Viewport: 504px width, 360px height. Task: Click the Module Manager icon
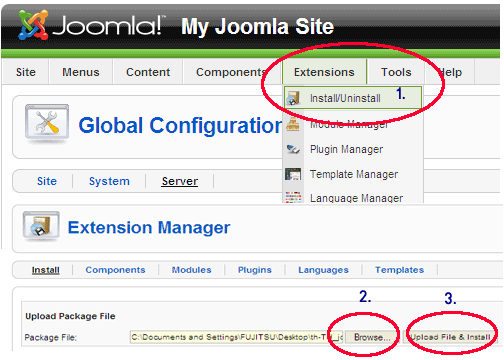[x=293, y=124]
